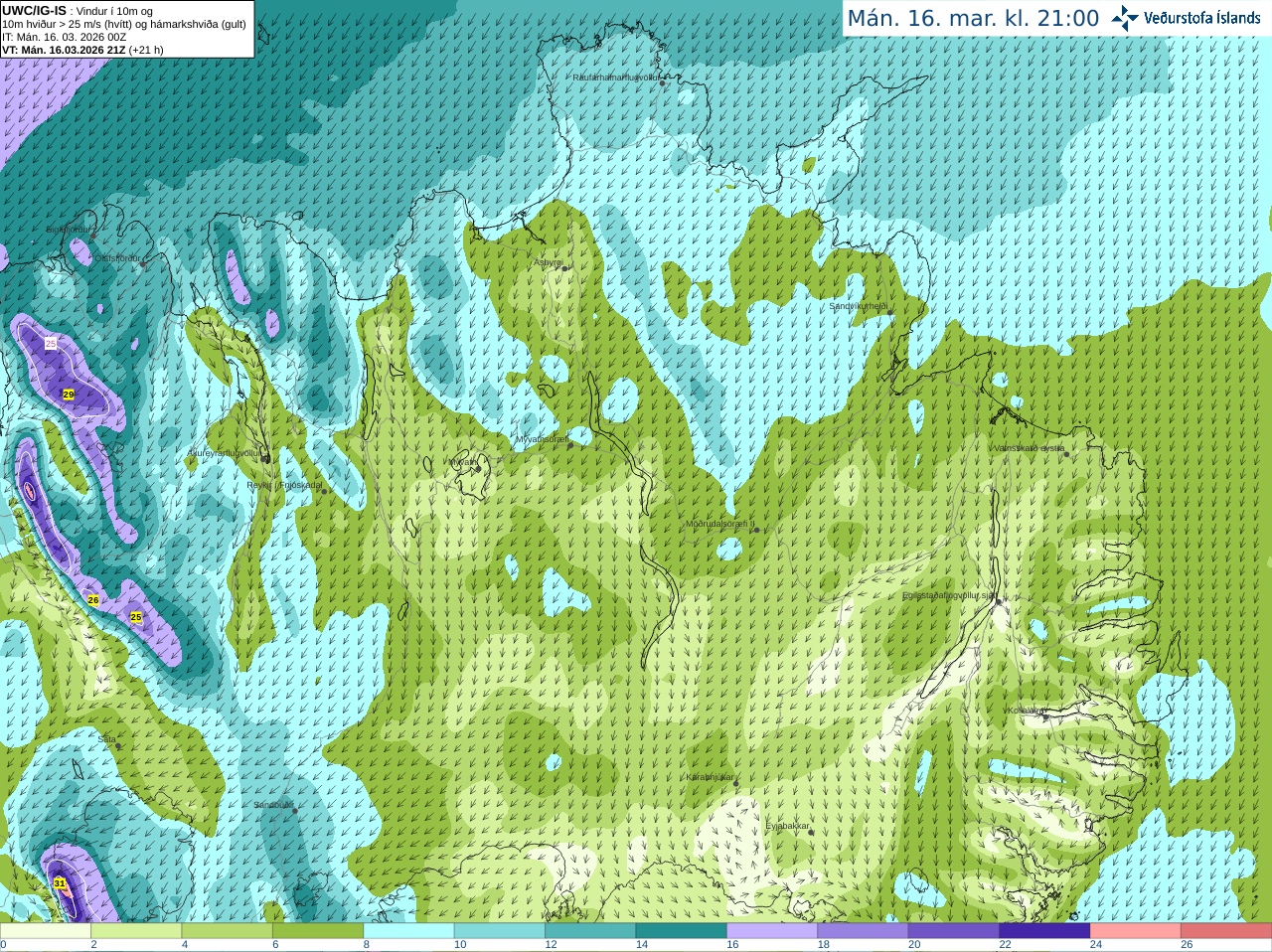Image resolution: width=1272 pixels, height=952 pixels.
Task: Click the VT: Mán. 16.03.2026 21Z line
Action: pos(82,50)
